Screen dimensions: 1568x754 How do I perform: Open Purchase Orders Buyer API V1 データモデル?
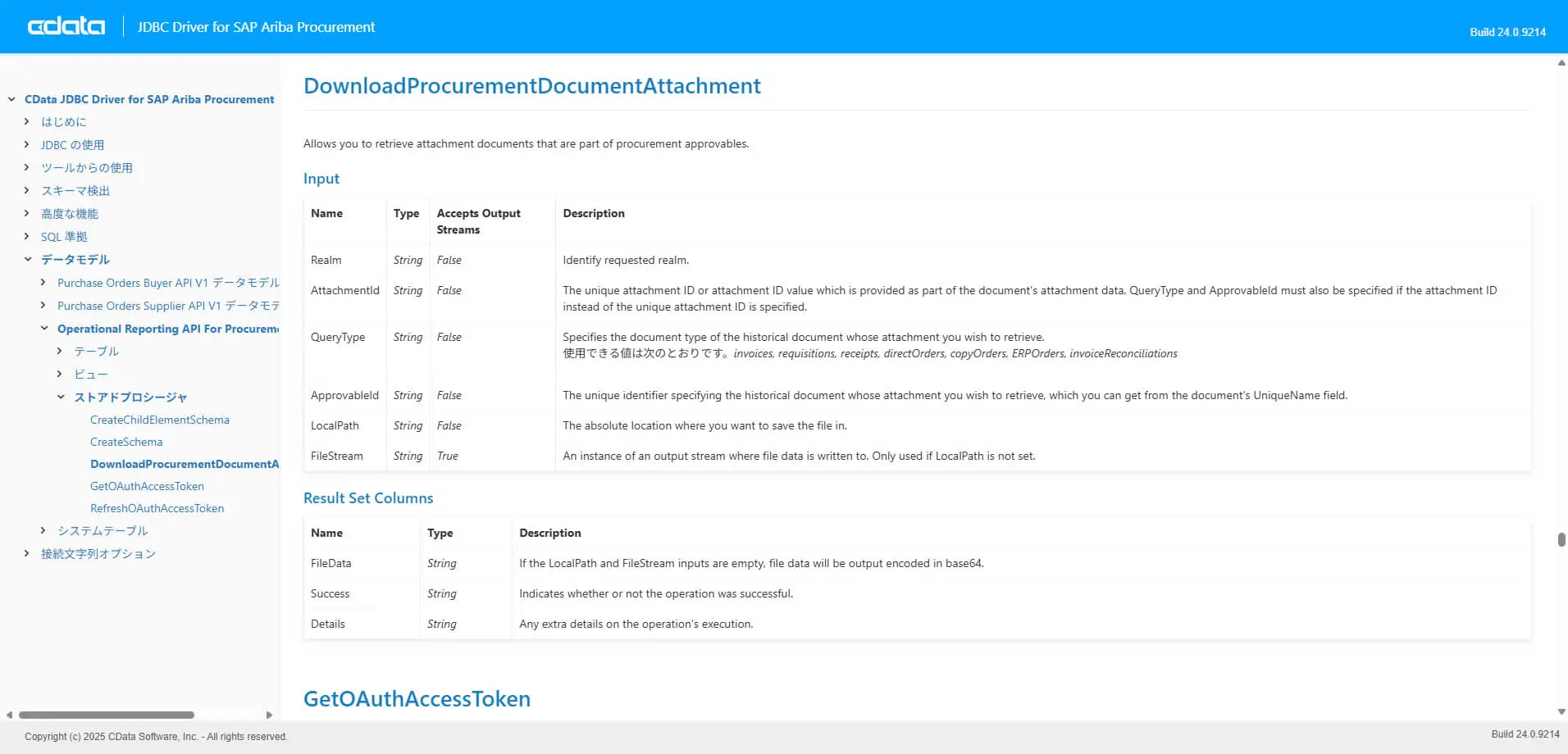[x=168, y=283]
